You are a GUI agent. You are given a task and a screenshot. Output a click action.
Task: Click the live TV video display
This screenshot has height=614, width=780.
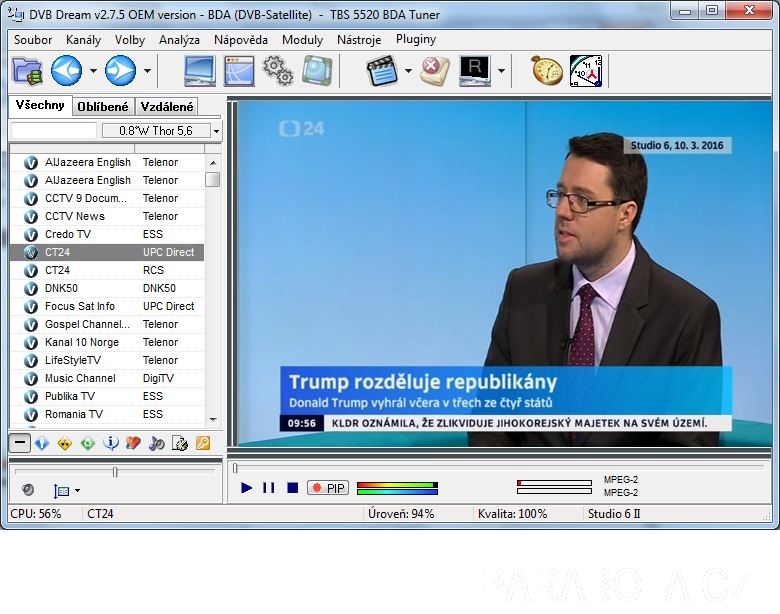[505, 274]
